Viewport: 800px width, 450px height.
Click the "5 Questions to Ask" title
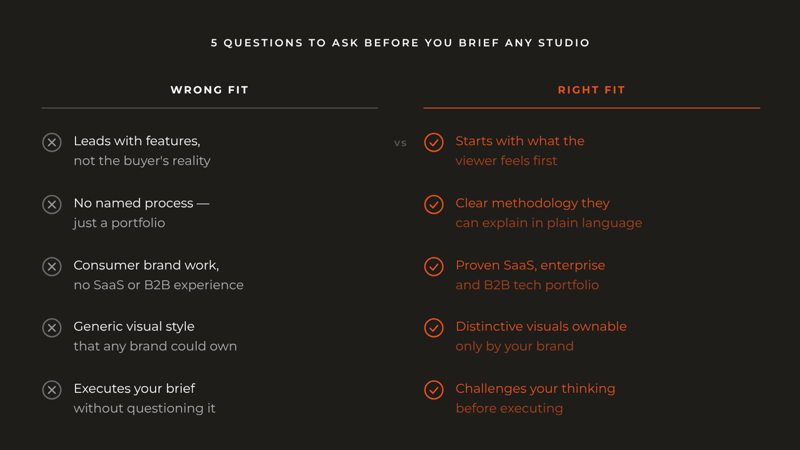point(400,43)
